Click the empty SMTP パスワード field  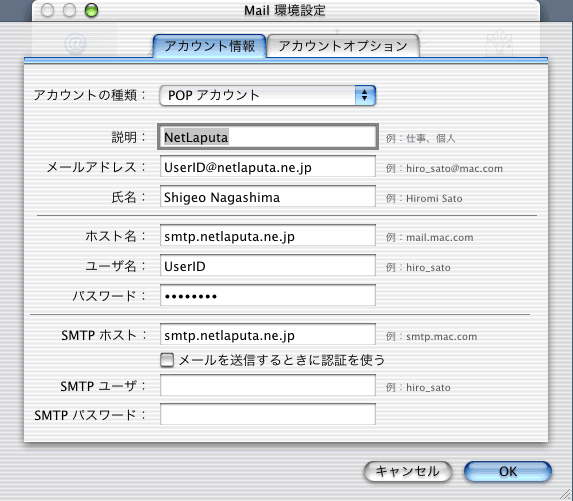click(x=268, y=414)
